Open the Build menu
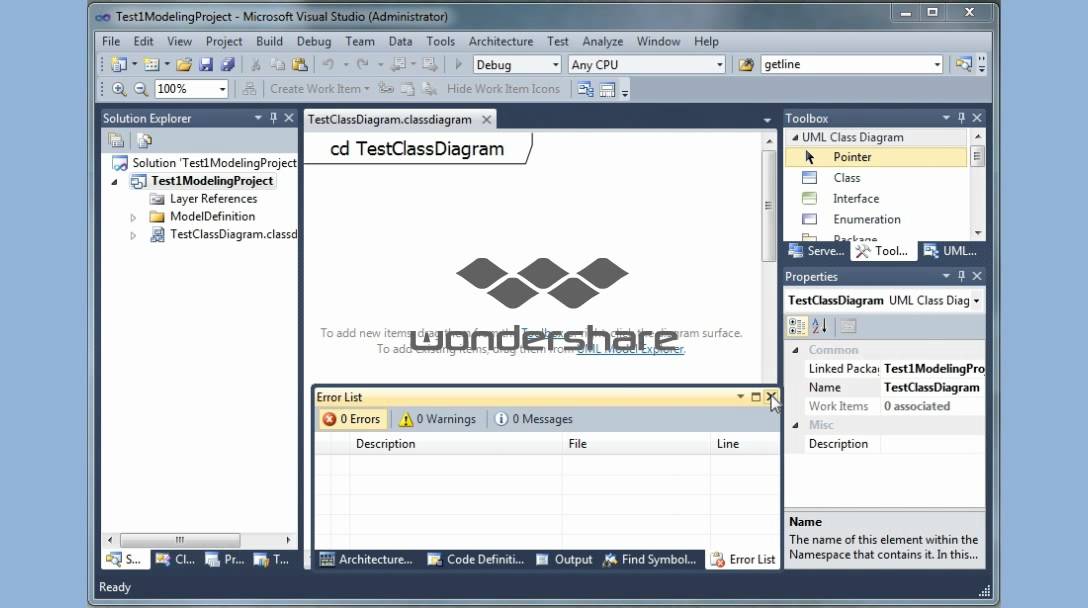 point(269,42)
